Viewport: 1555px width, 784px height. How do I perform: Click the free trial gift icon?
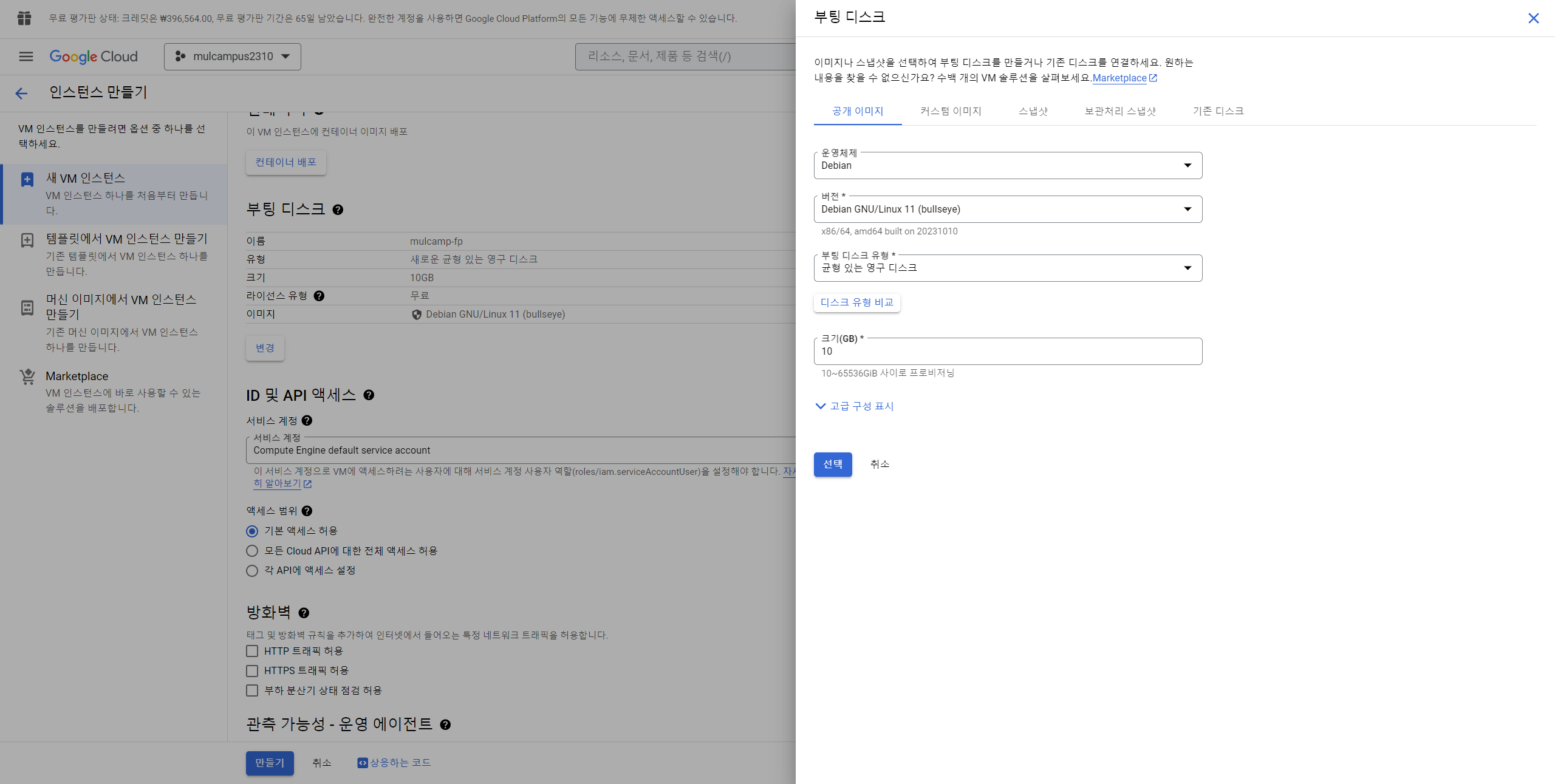(x=24, y=18)
